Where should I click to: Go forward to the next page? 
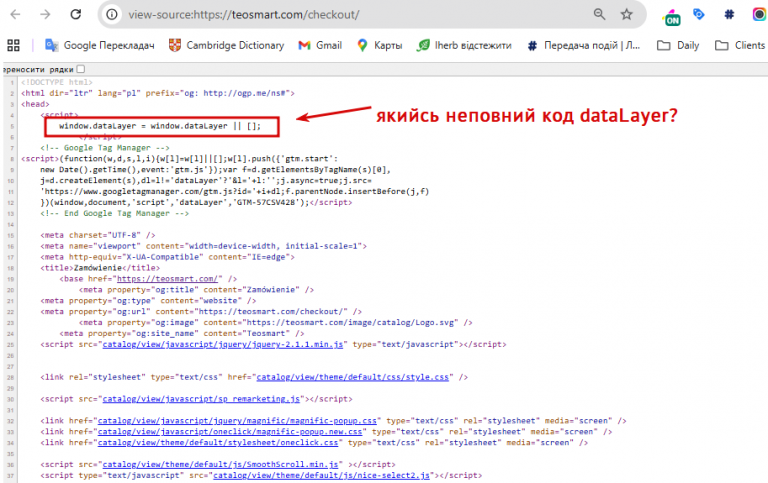(x=45, y=14)
